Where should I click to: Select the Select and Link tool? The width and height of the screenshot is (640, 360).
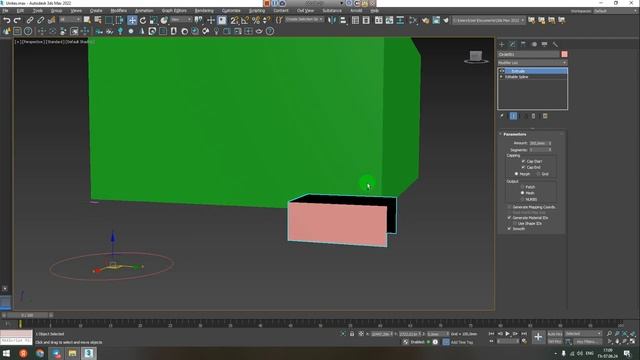point(30,20)
